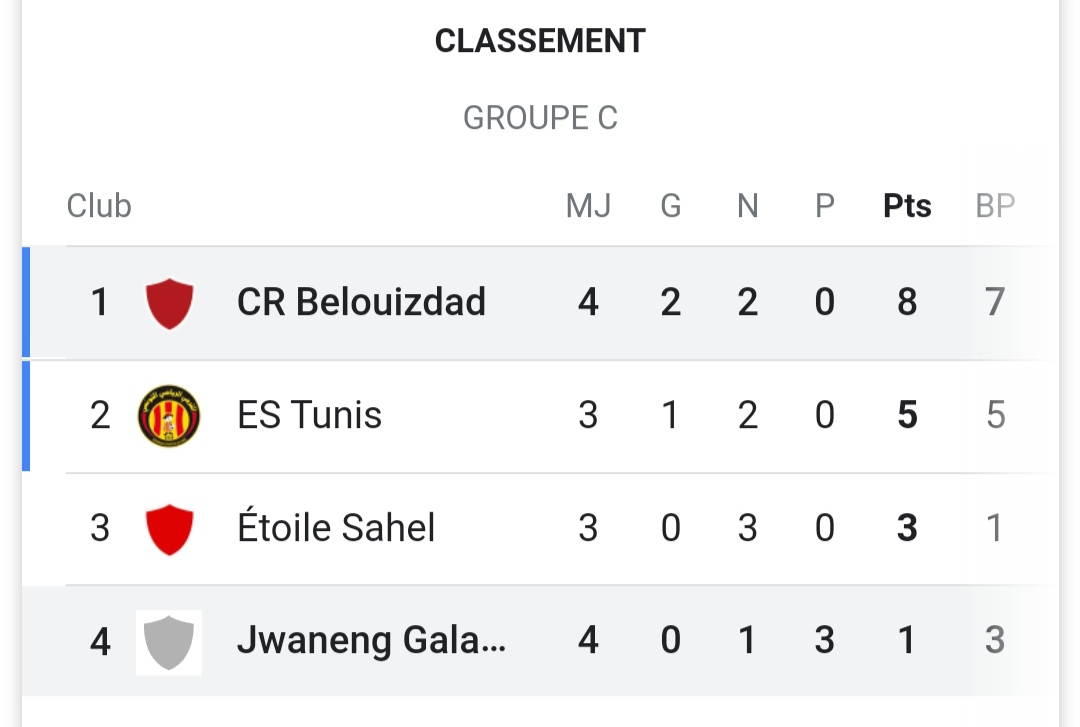Click the Pts column header
The image size is (1080, 727).
pyautogui.click(x=907, y=206)
